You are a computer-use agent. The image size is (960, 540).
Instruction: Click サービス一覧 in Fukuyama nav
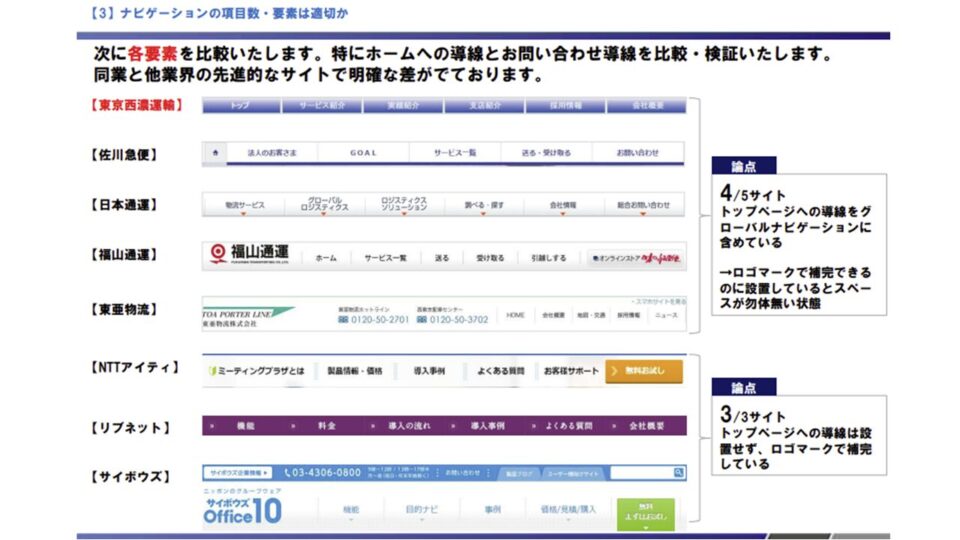(x=386, y=258)
